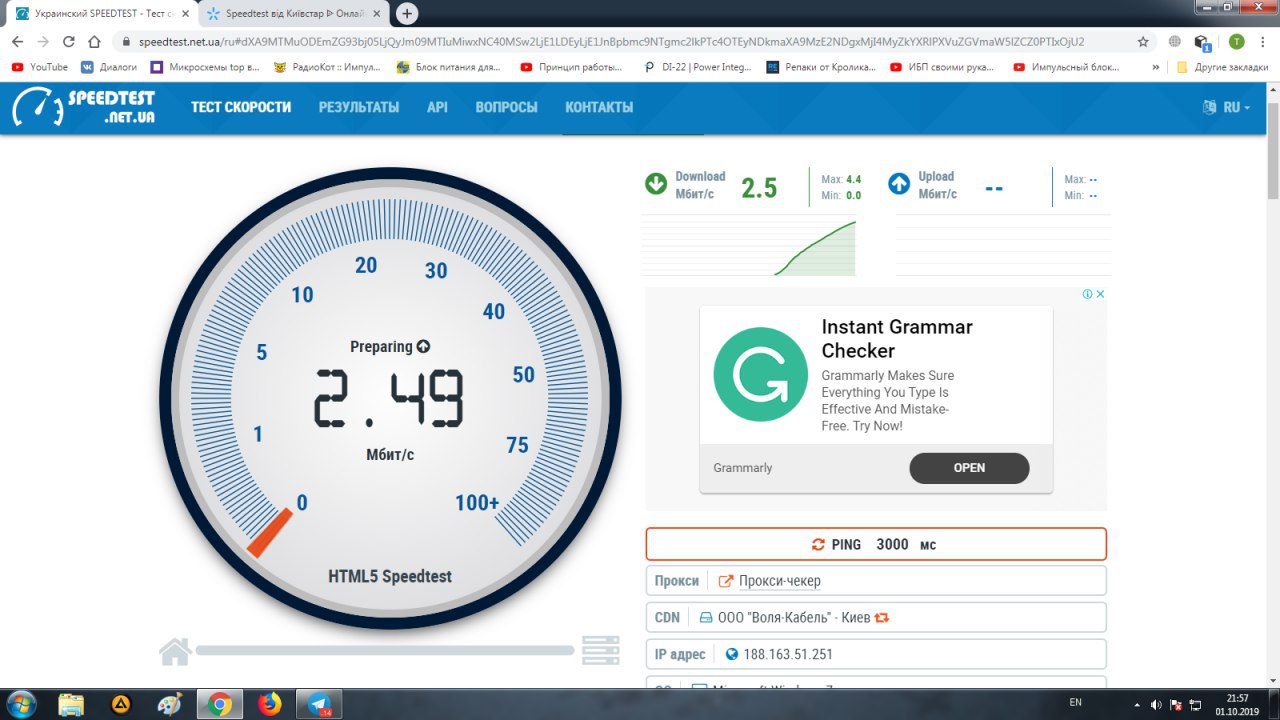This screenshot has height=720, width=1280.
Task: Open the Диалоги bookmark
Action: coord(109,67)
